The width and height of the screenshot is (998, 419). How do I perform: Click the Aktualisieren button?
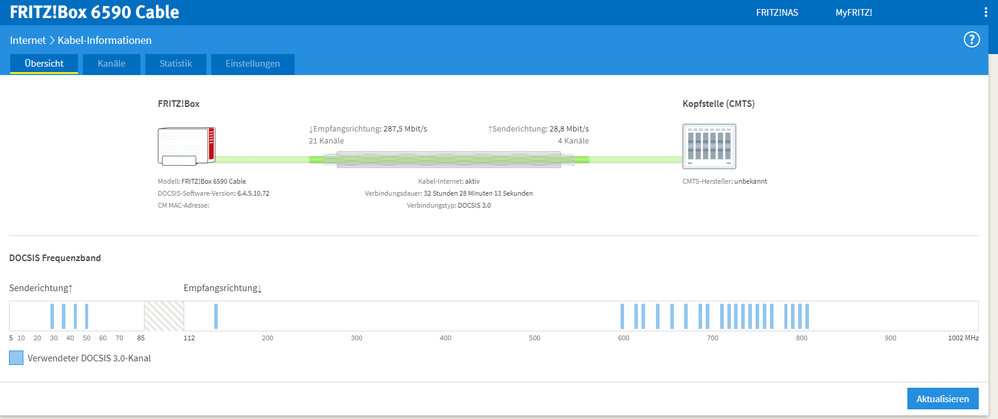click(943, 399)
